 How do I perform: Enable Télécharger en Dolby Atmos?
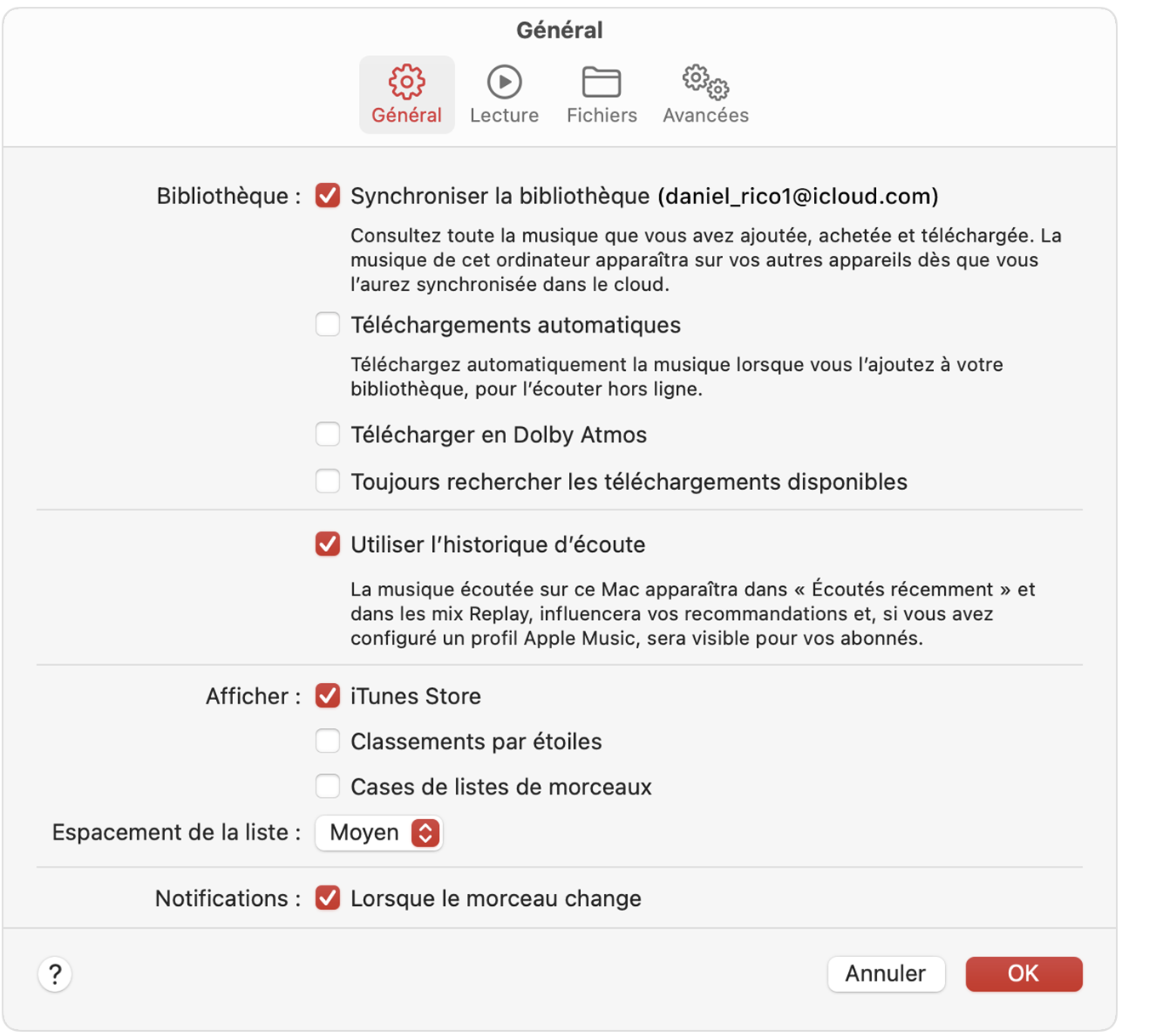pyautogui.click(x=327, y=435)
